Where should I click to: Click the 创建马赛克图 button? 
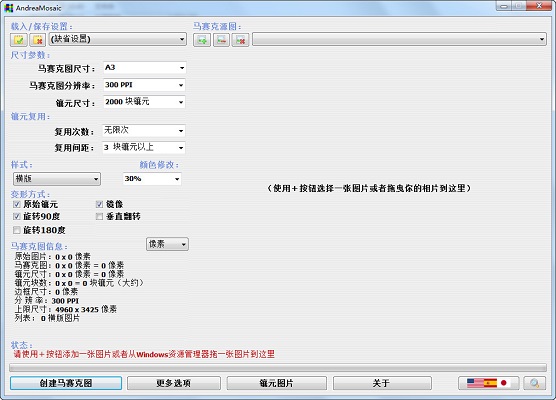point(66,383)
